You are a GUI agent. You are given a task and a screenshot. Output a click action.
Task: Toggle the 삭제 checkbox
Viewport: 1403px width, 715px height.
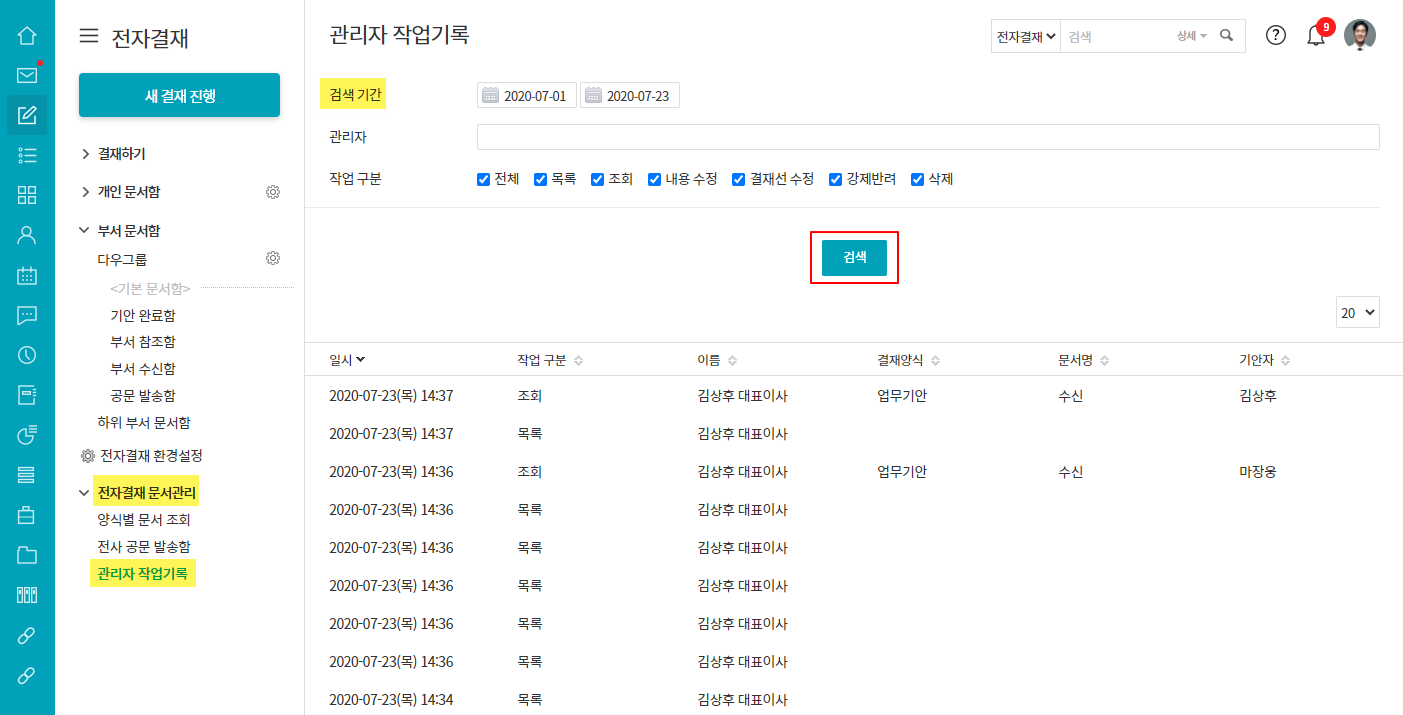pyautogui.click(x=917, y=180)
